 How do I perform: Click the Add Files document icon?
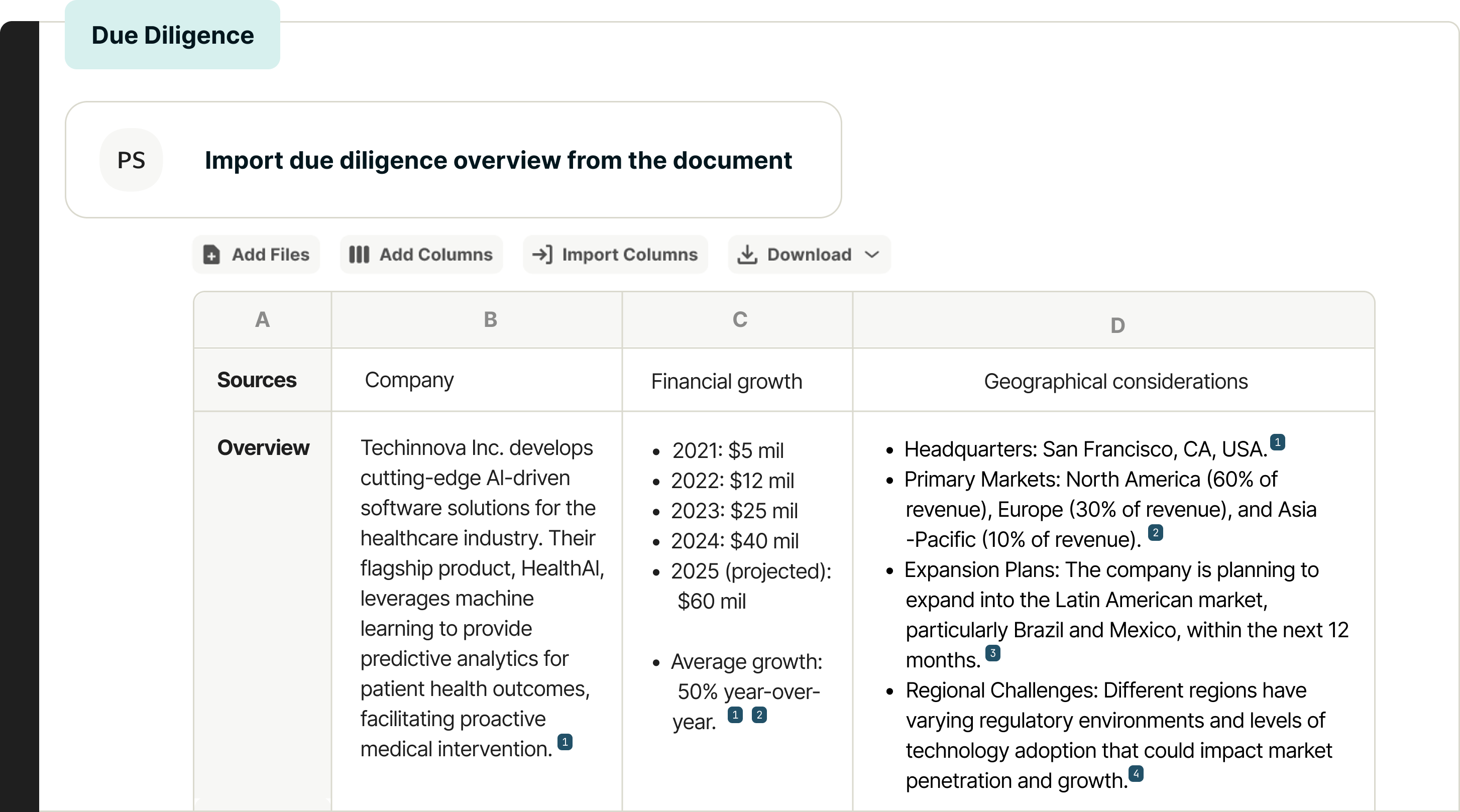(211, 255)
